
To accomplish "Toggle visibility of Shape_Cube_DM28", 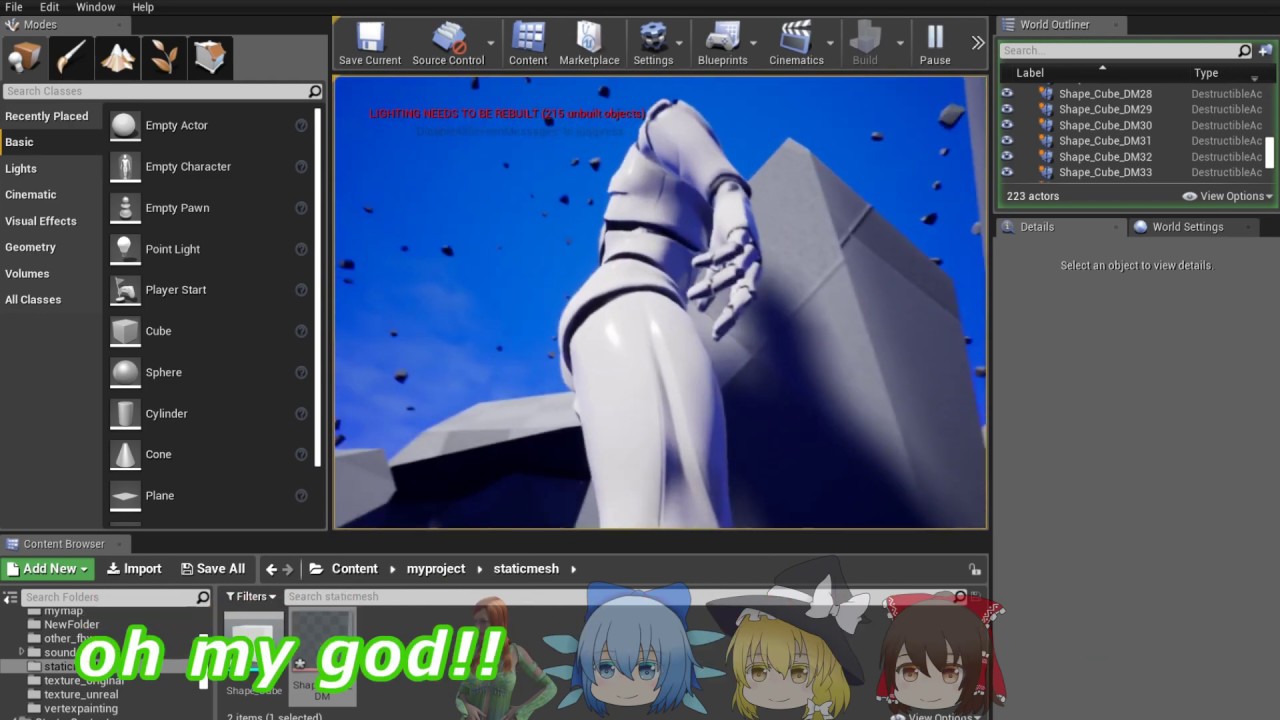I will click(x=1007, y=93).
